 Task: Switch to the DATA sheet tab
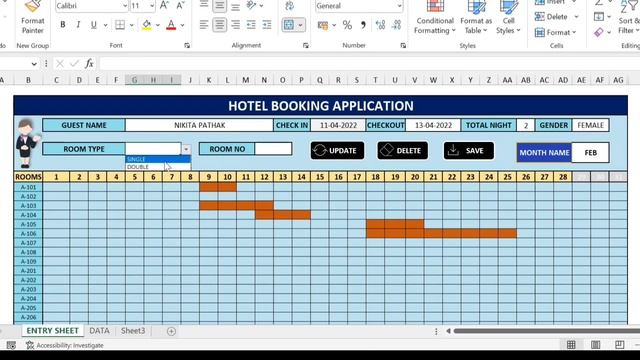[99, 331]
